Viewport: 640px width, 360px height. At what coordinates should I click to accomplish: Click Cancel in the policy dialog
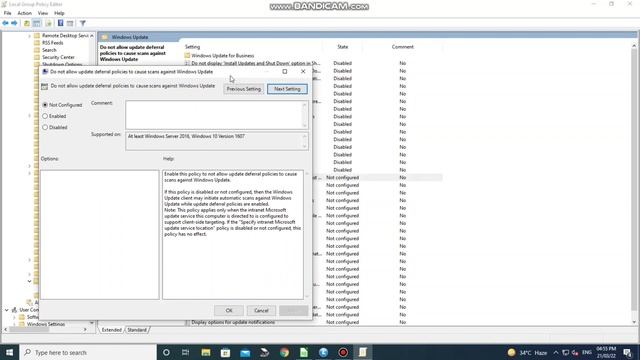click(x=261, y=311)
